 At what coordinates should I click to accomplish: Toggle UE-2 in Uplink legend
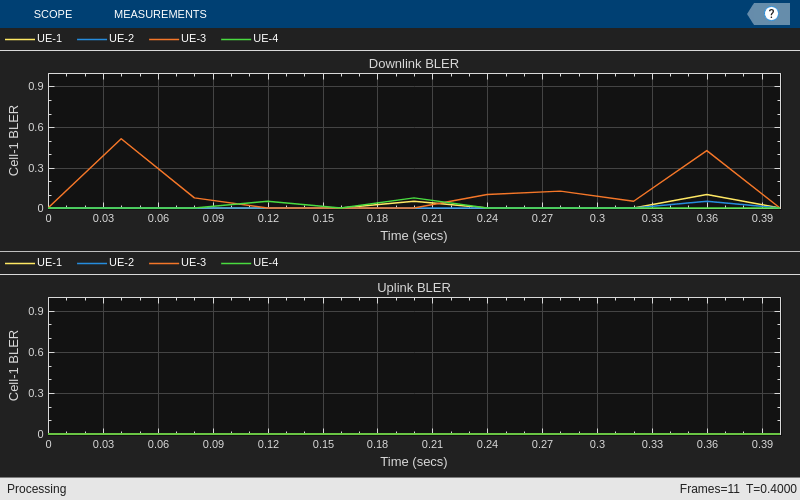[106, 262]
